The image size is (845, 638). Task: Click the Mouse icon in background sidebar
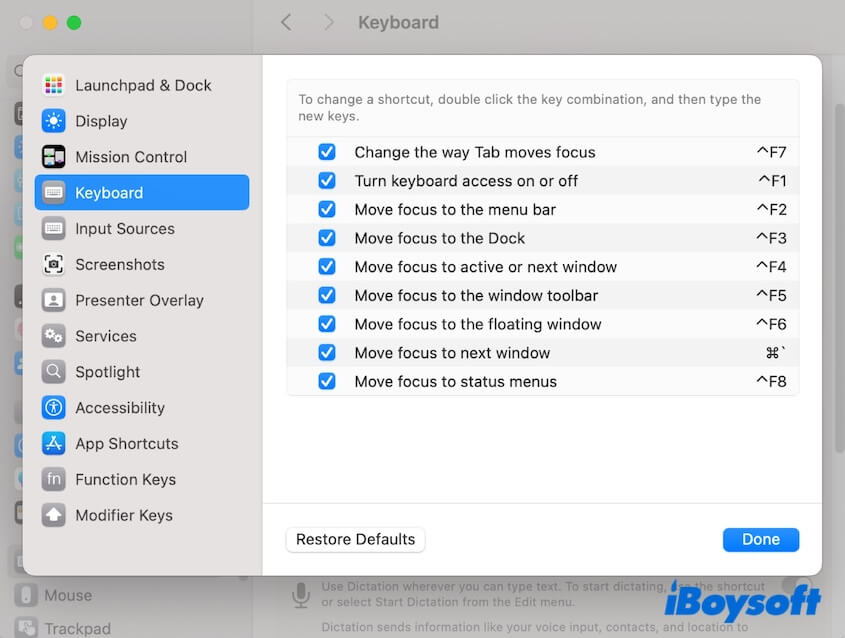pyautogui.click(x=26, y=595)
